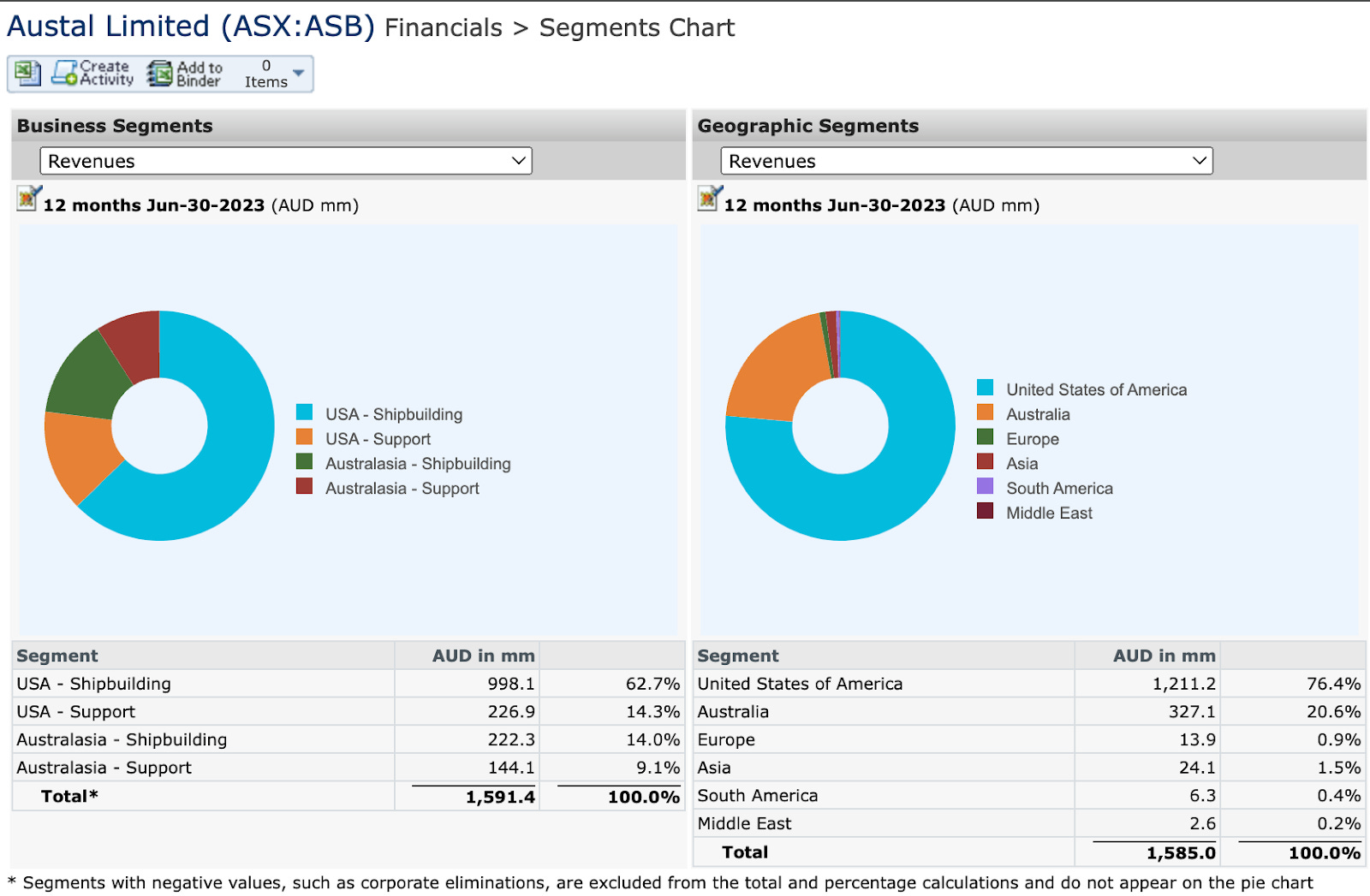Image resolution: width=1370 pixels, height=896 pixels.
Task: Click 'United States of America' table row label
Action: coord(800,684)
